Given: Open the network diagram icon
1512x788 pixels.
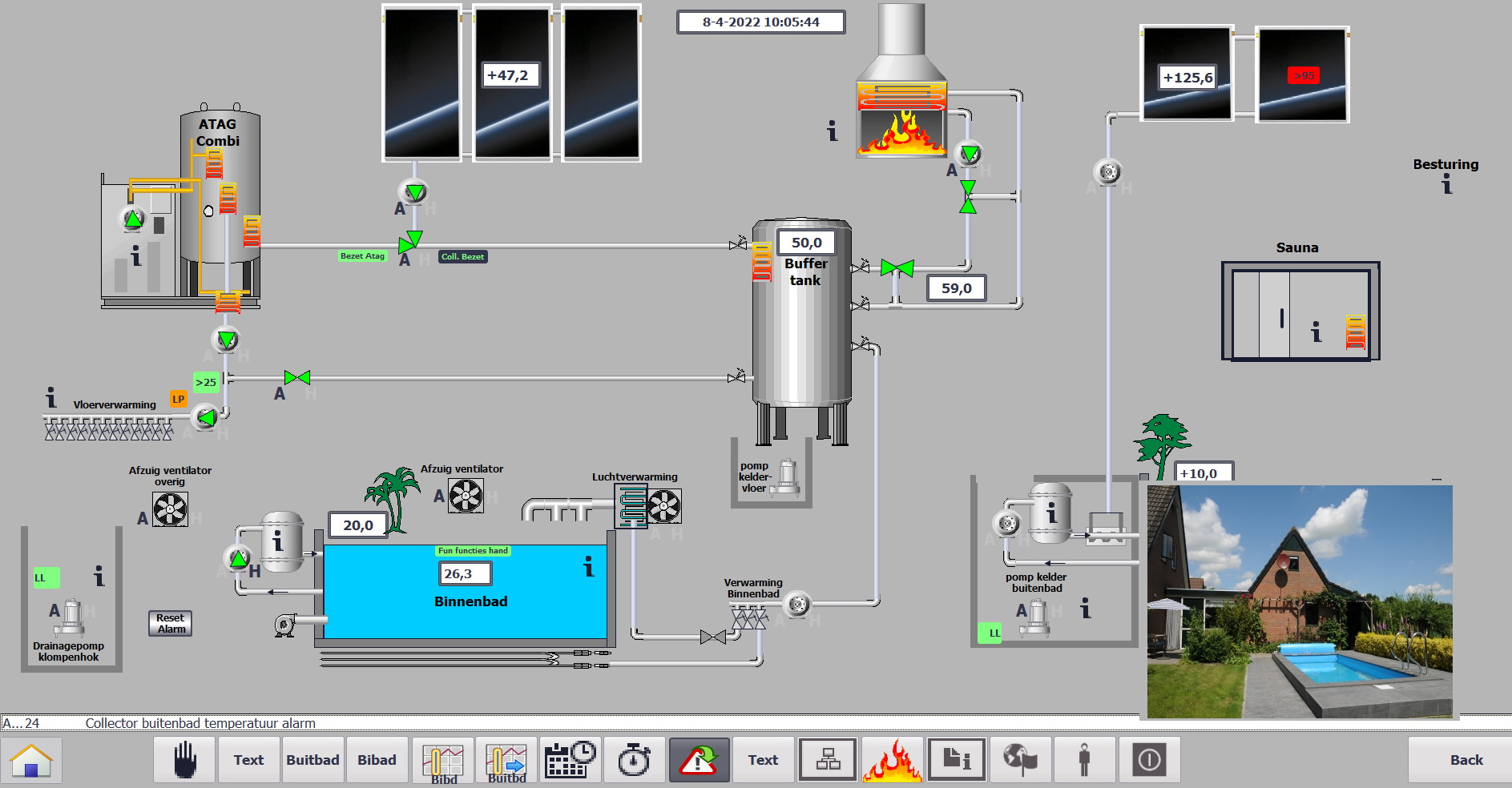Looking at the screenshot, I should click(x=828, y=760).
